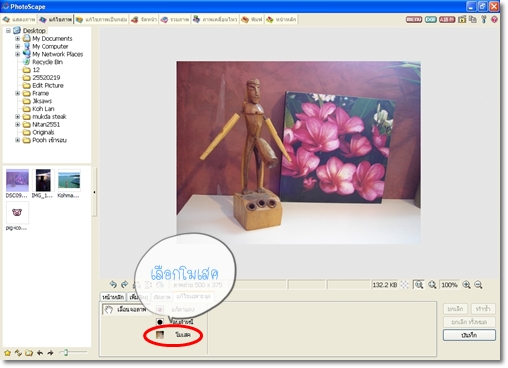The image size is (508, 368).
Task: Expand the My Documents tree node
Action: [x=18, y=39]
